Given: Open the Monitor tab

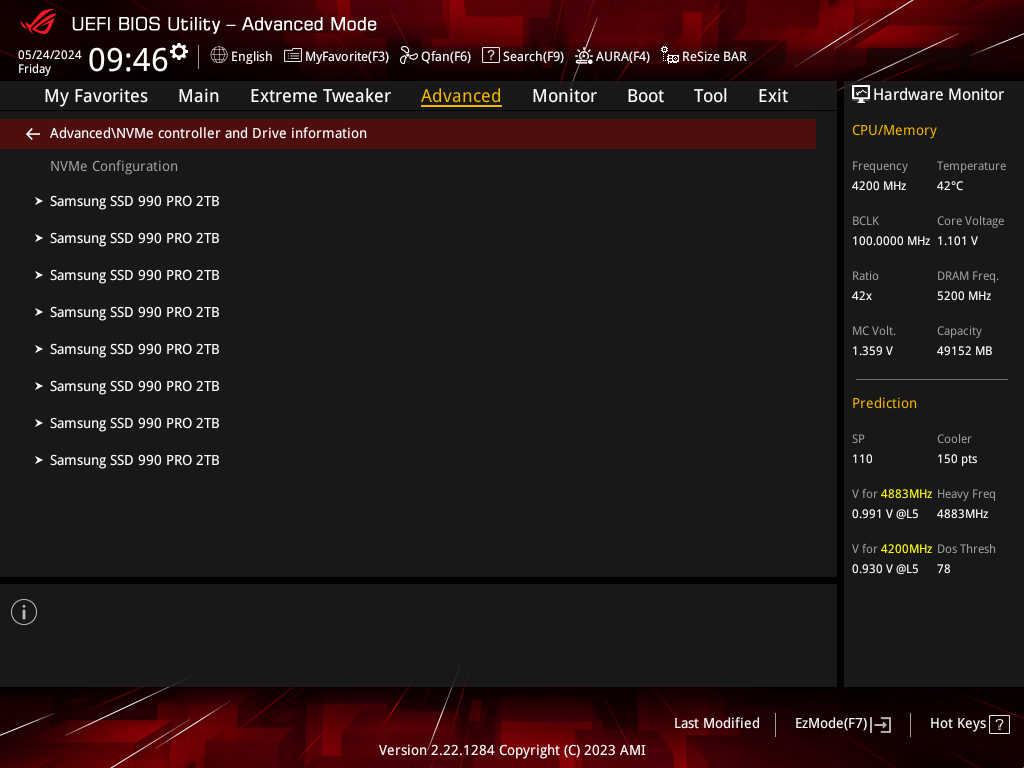Looking at the screenshot, I should coord(564,96).
